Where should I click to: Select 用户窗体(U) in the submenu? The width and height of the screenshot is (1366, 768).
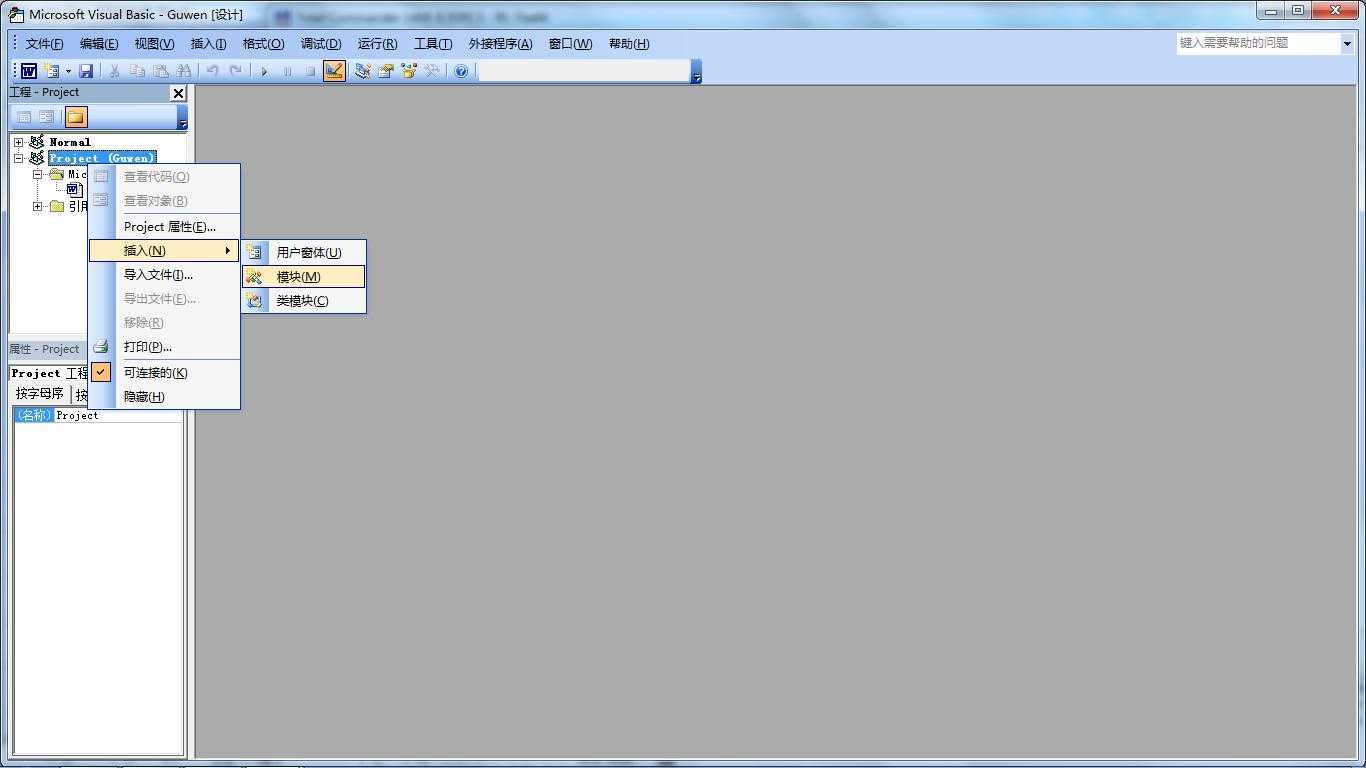[x=304, y=253]
